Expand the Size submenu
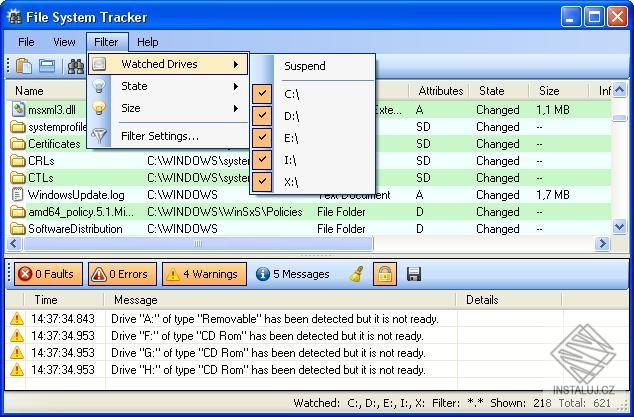Viewport: 634px width, 417px height. [168, 108]
